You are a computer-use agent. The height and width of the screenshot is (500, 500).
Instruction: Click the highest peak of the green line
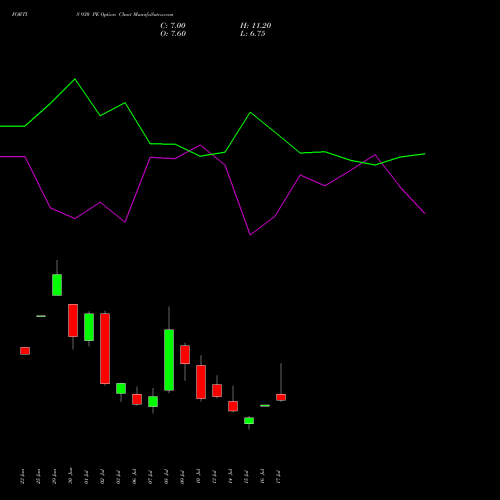[75, 79]
